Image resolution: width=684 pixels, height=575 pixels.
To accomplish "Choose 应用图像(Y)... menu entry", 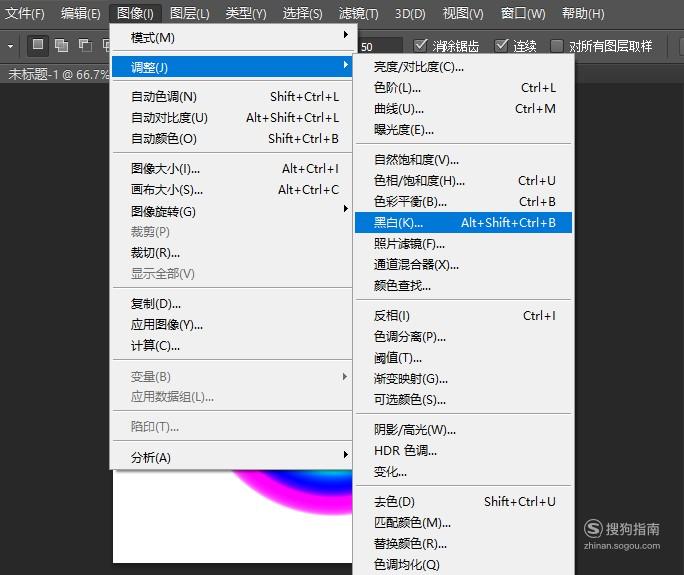I will click(232, 325).
